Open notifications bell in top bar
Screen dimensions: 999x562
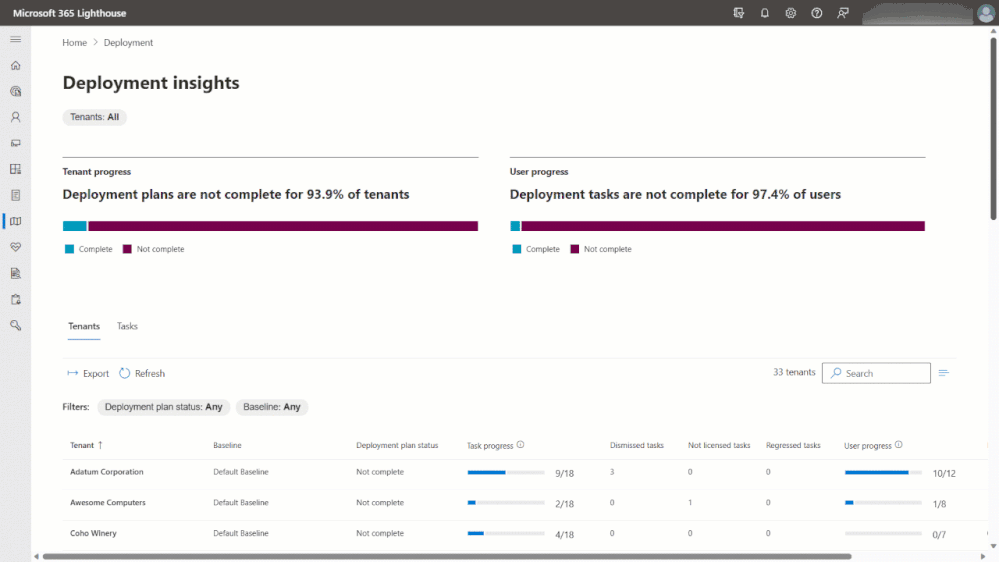[765, 13]
